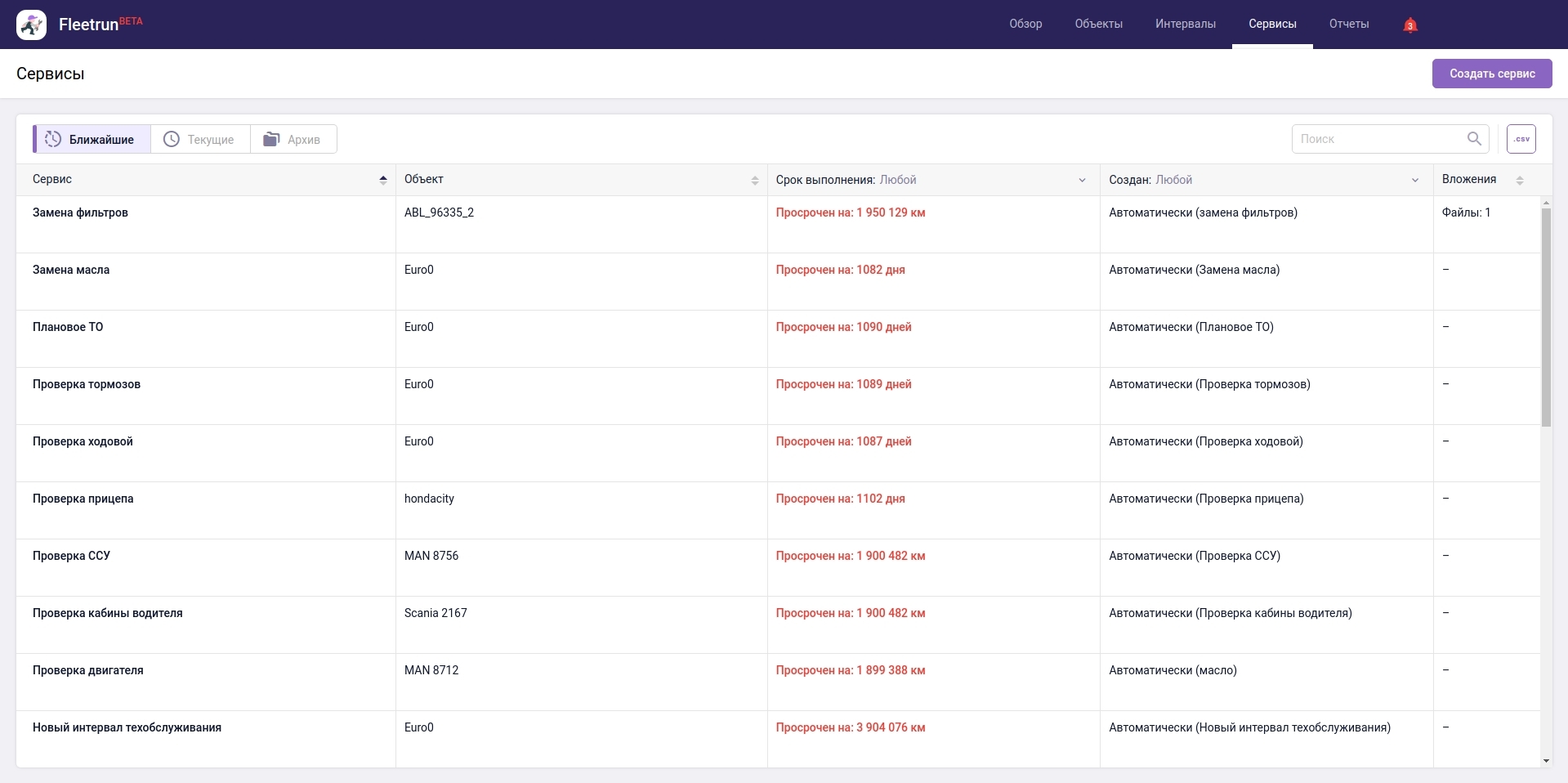Open the Обзор menu item

click(x=1025, y=24)
